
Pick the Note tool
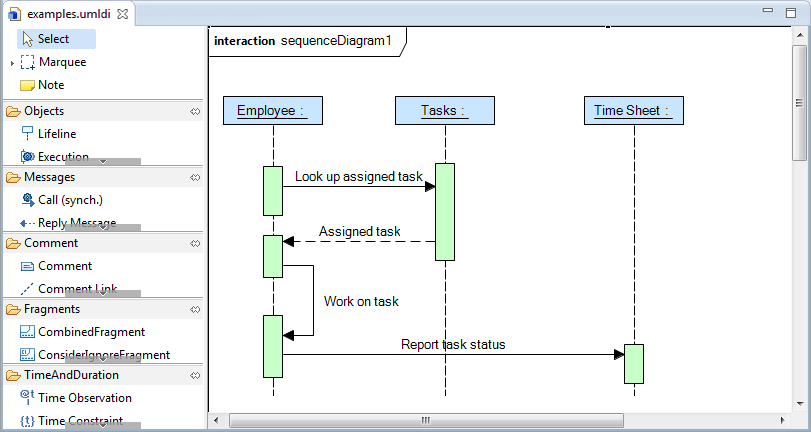point(50,85)
